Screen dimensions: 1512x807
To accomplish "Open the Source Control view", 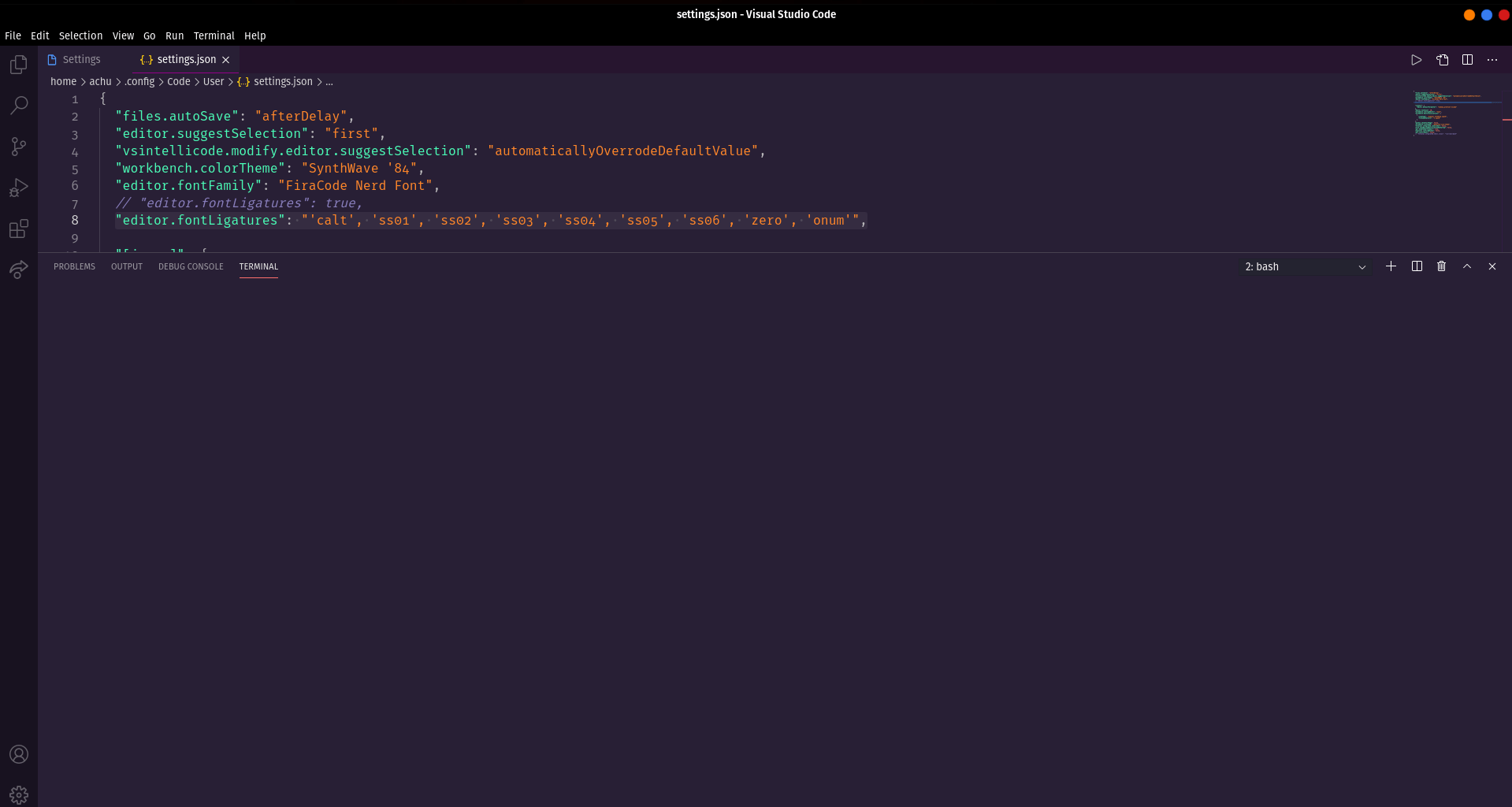I will (x=19, y=146).
